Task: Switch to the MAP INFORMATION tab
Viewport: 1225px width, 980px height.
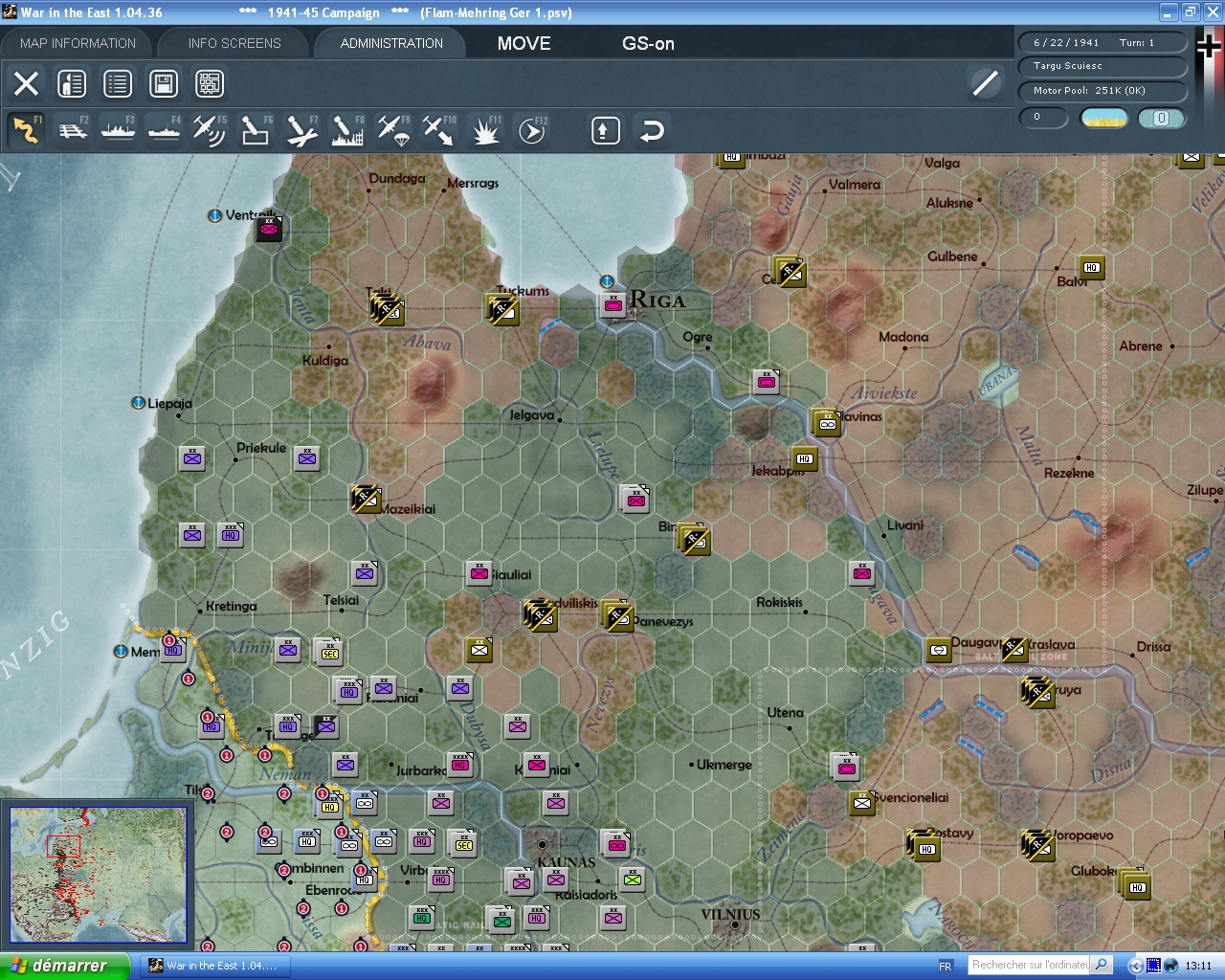Action: (78, 43)
